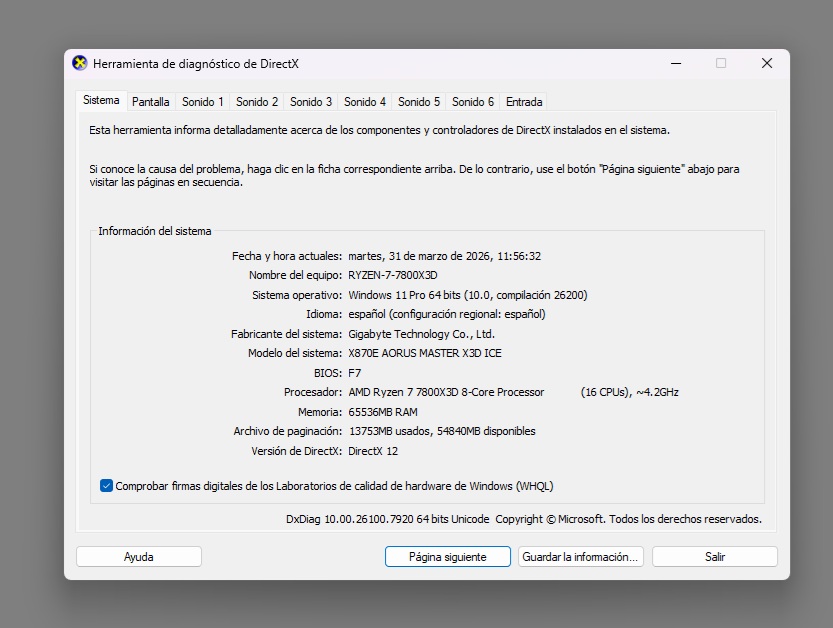Select the Sonido 2 tab

coord(256,101)
